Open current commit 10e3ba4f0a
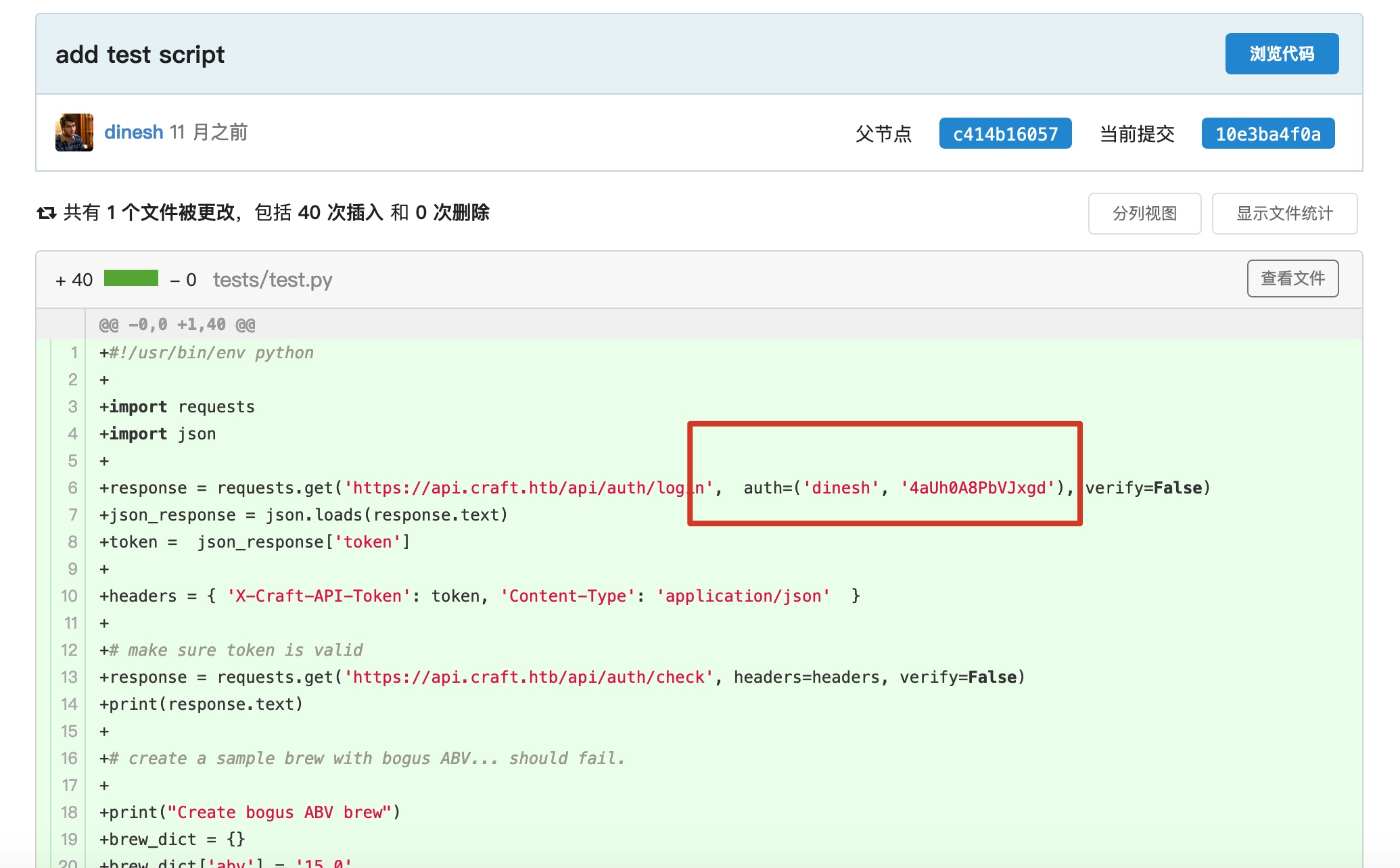Image resolution: width=1400 pixels, height=868 pixels. [1267, 134]
